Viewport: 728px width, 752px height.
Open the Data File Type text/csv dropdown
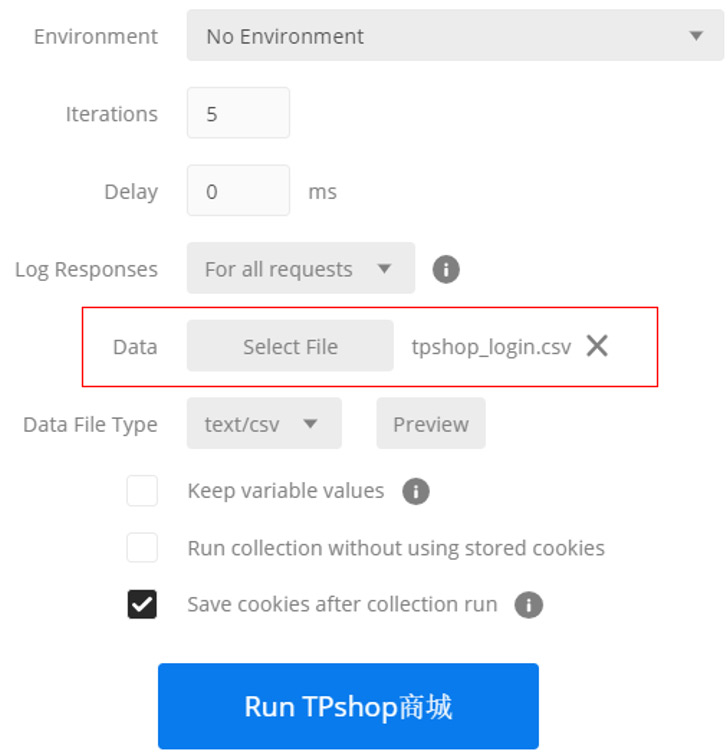pyautogui.click(x=264, y=424)
